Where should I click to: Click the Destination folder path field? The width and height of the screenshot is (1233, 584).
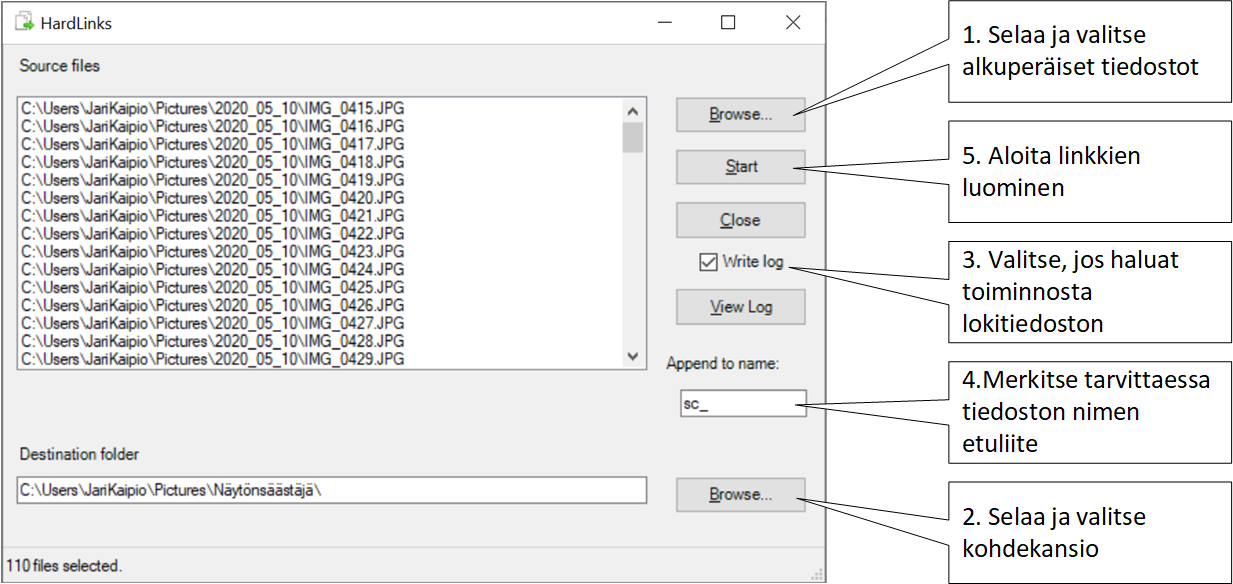(331, 491)
